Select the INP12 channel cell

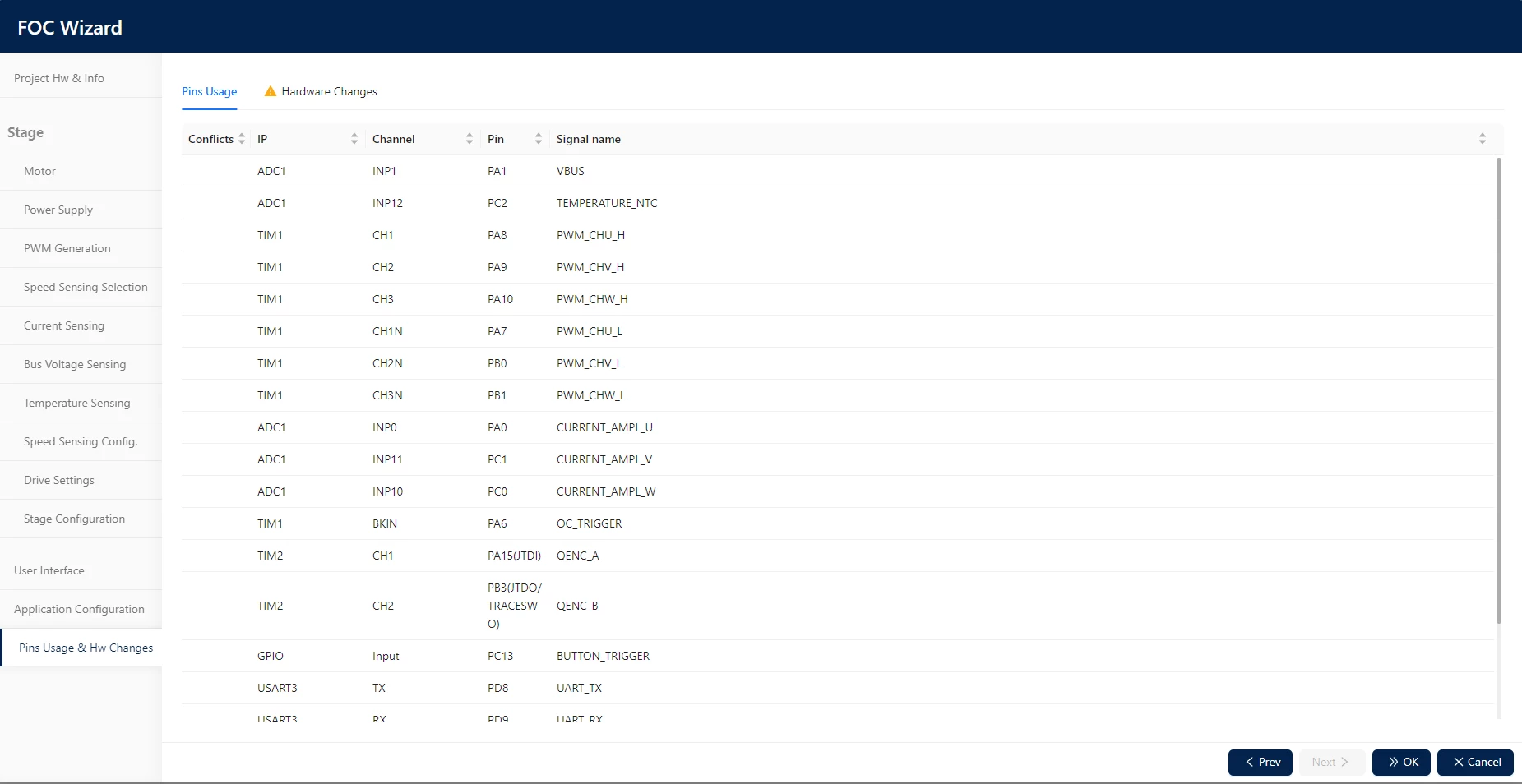tap(387, 203)
